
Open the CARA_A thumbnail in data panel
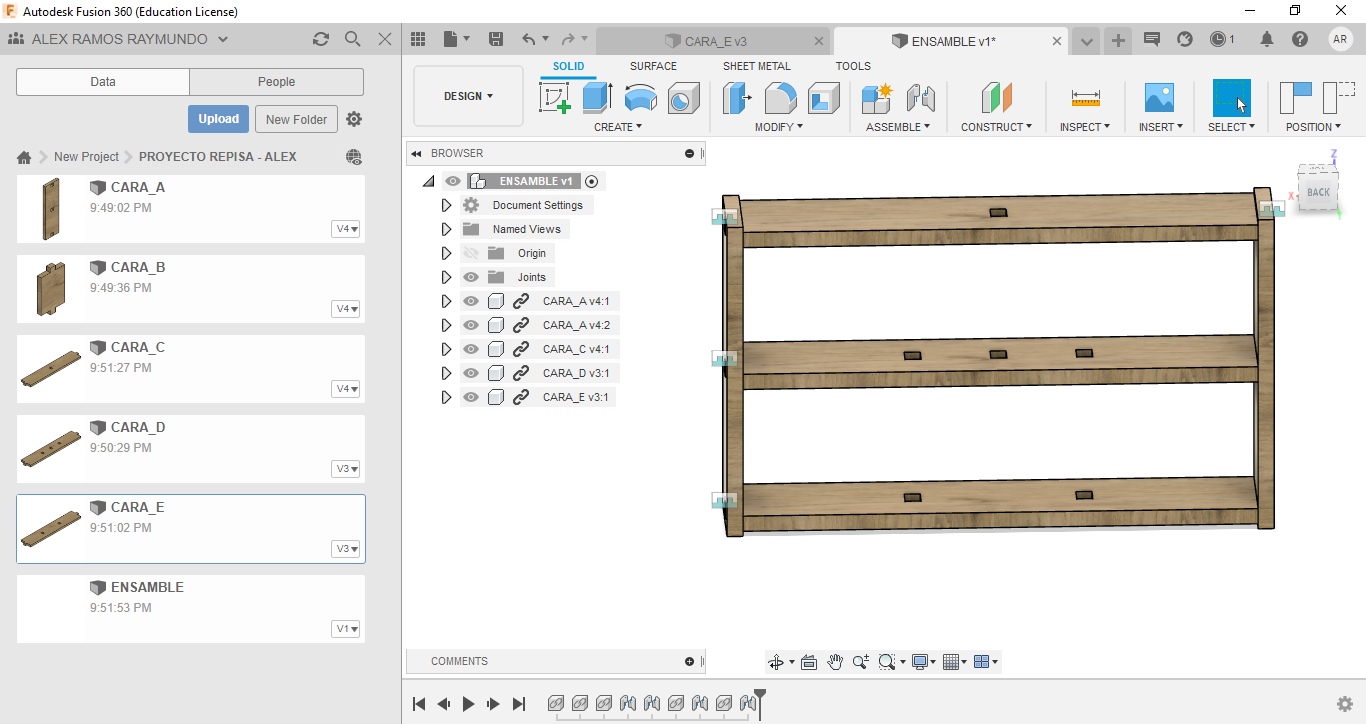coord(51,209)
